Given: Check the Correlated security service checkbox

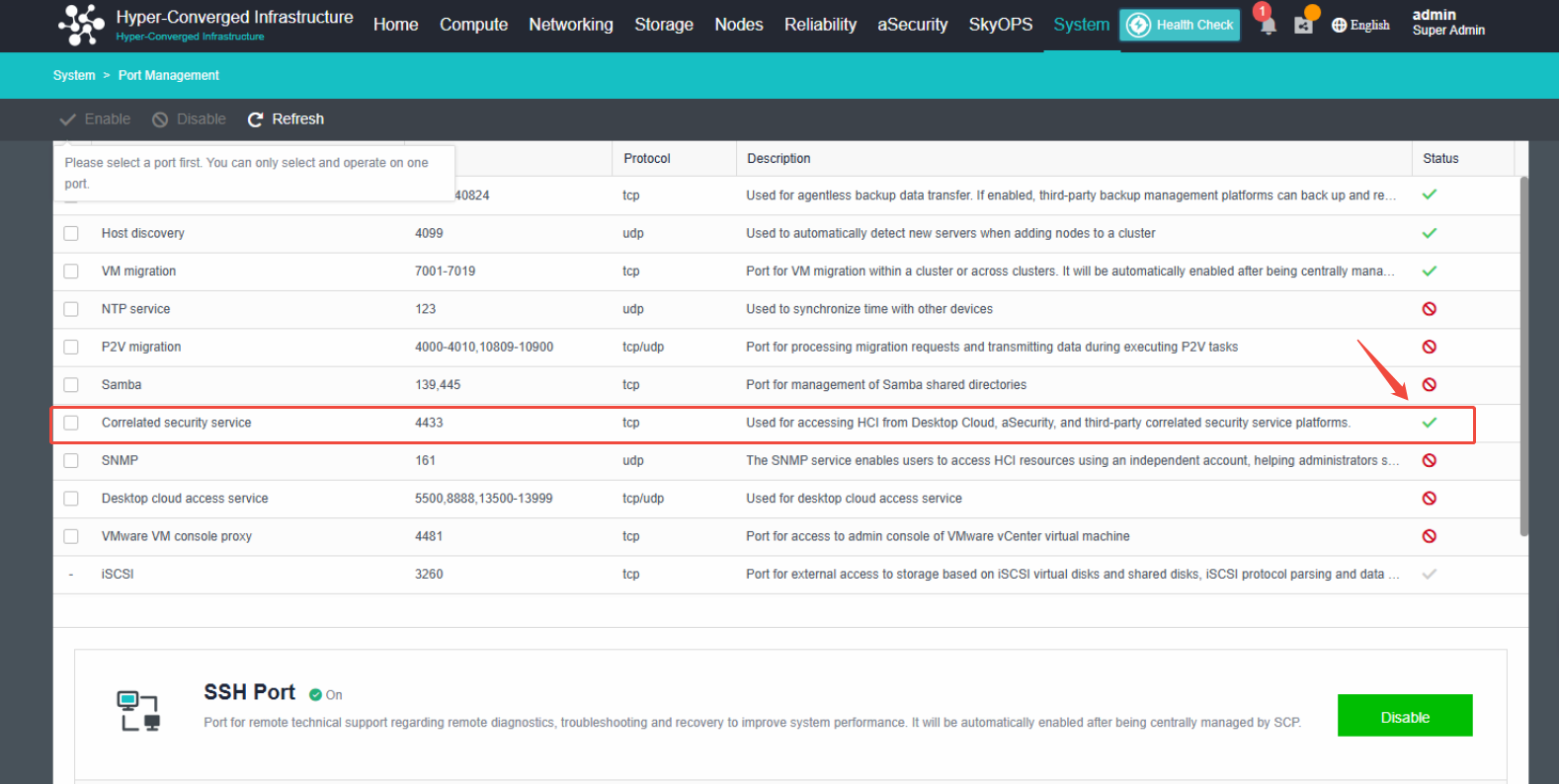Looking at the screenshot, I should click(x=71, y=423).
